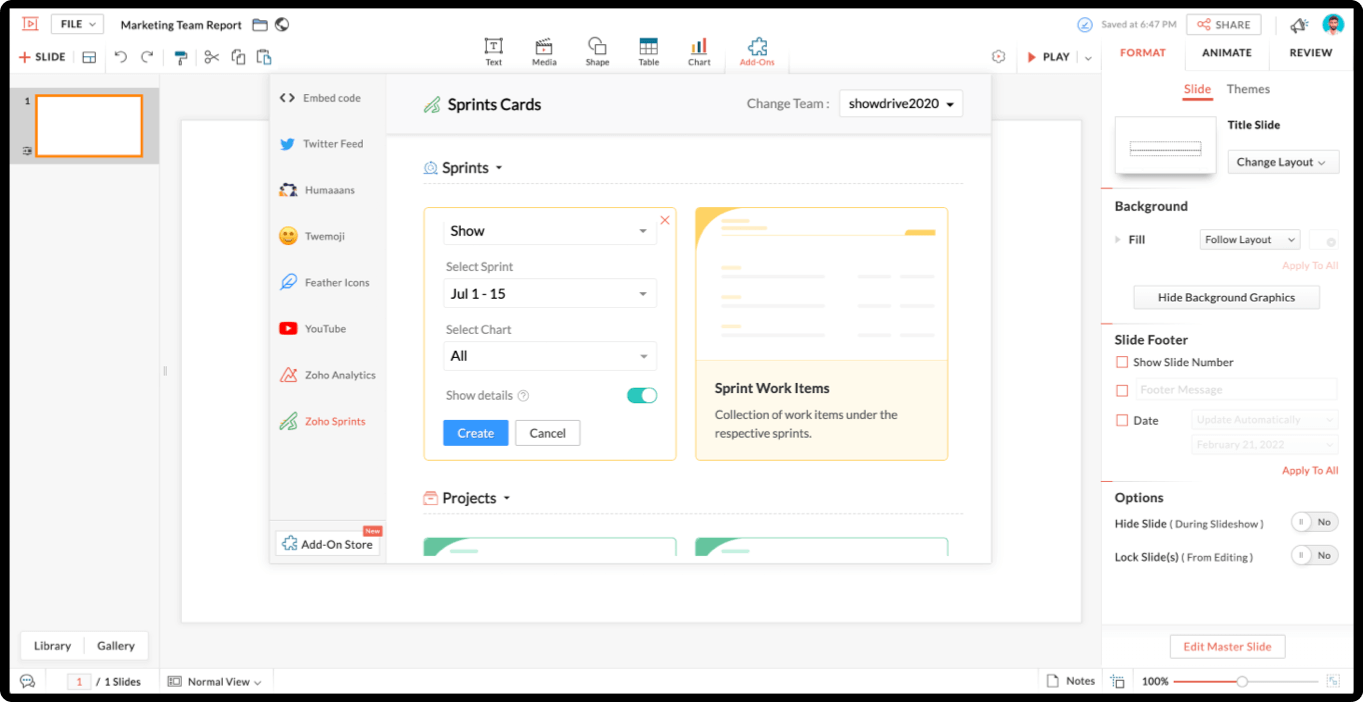Screen dimensions: 1363x702
Task: Insert a Chart
Action: coord(699,52)
